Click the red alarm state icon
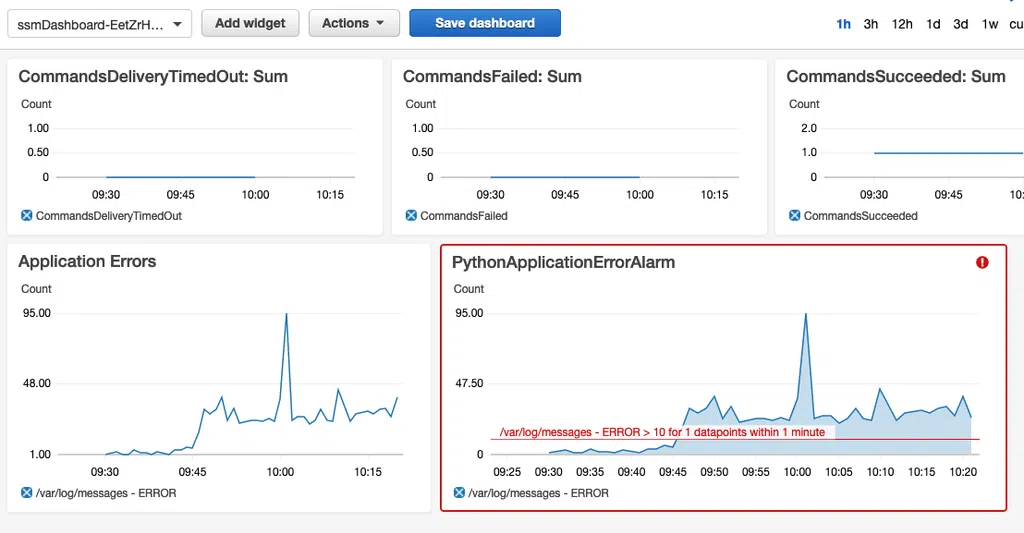The image size is (1024, 533). (x=982, y=263)
